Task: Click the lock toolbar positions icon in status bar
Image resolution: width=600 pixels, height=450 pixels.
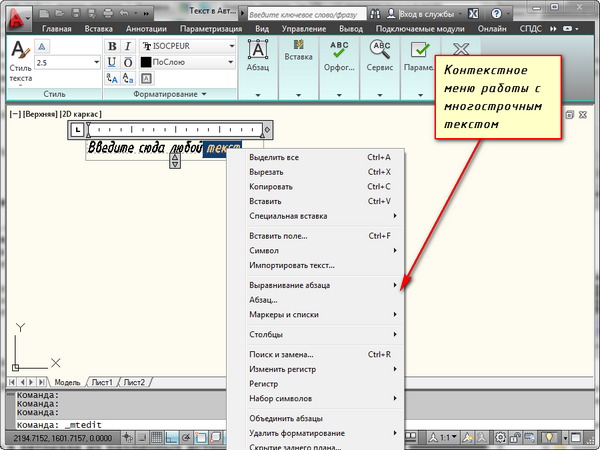Action: (515, 437)
